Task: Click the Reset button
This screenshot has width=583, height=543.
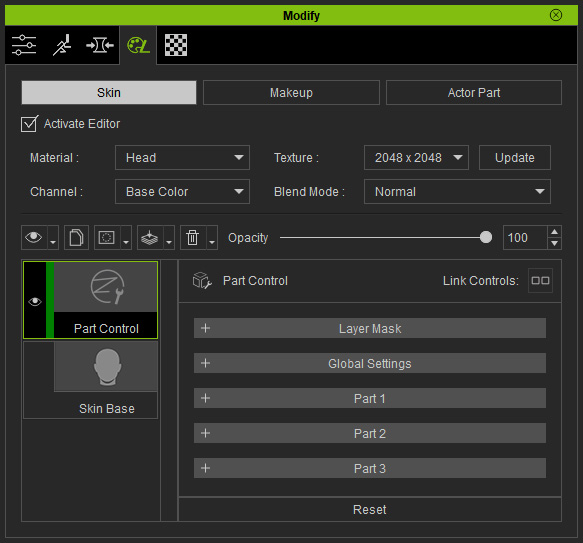Action: click(x=370, y=509)
